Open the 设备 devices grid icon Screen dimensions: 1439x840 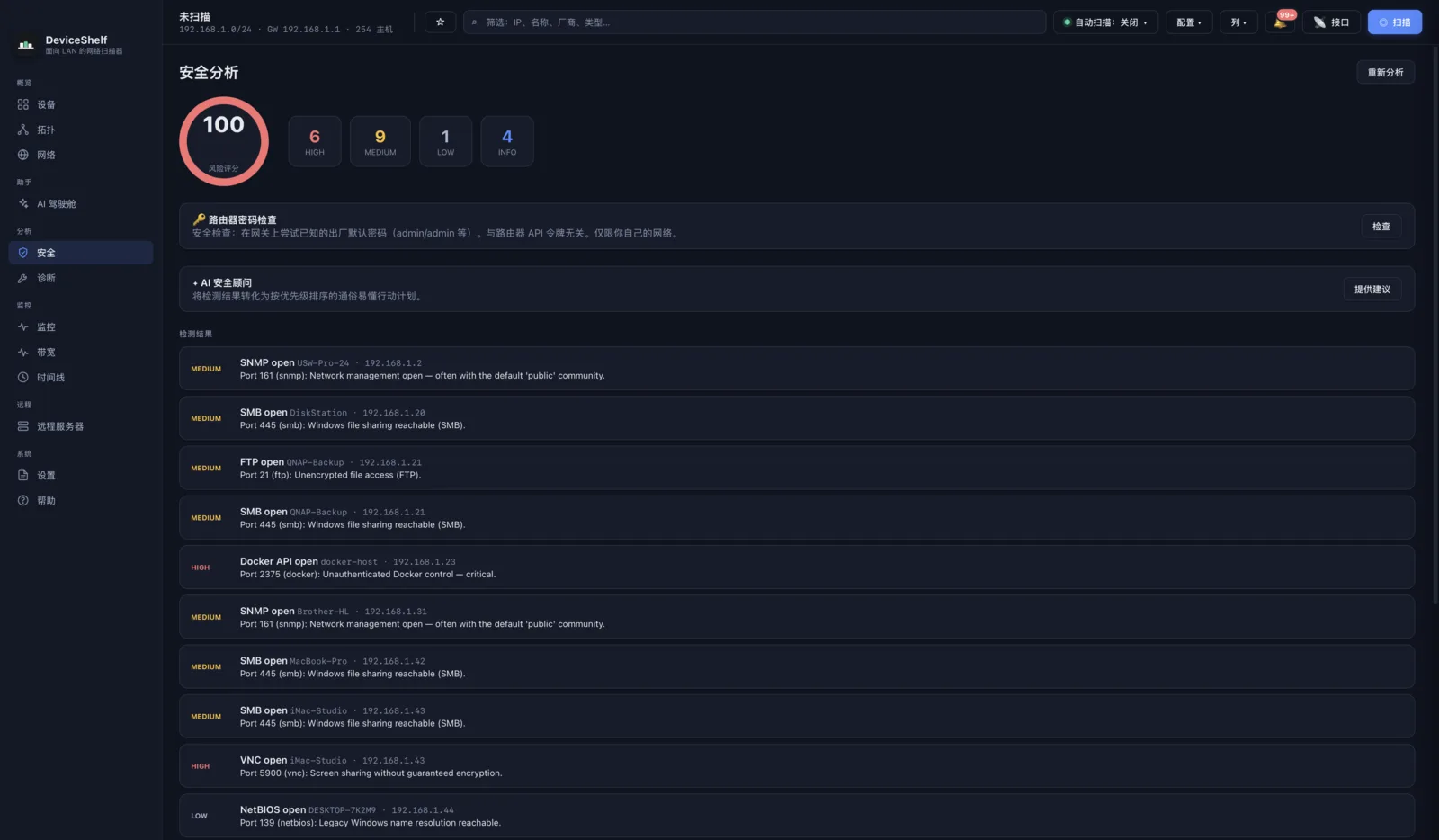(x=23, y=104)
